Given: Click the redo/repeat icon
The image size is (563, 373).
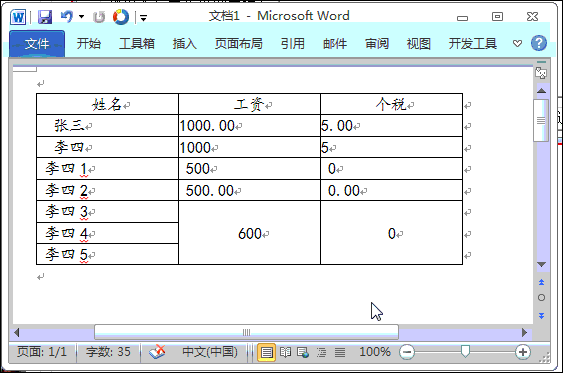Looking at the screenshot, I should coord(99,17).
